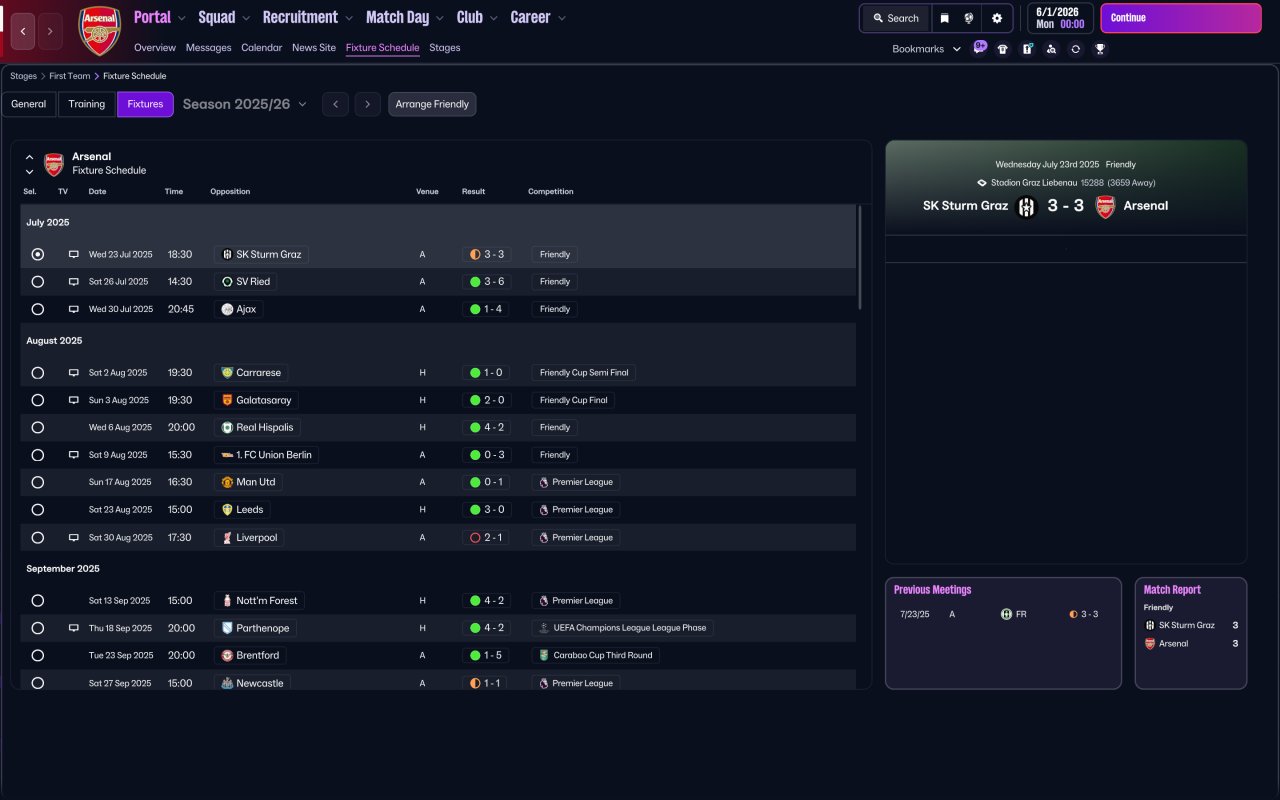Open the settings gear icon
The width and height of the screenshot is (1280, 800).
coord(997,18)
